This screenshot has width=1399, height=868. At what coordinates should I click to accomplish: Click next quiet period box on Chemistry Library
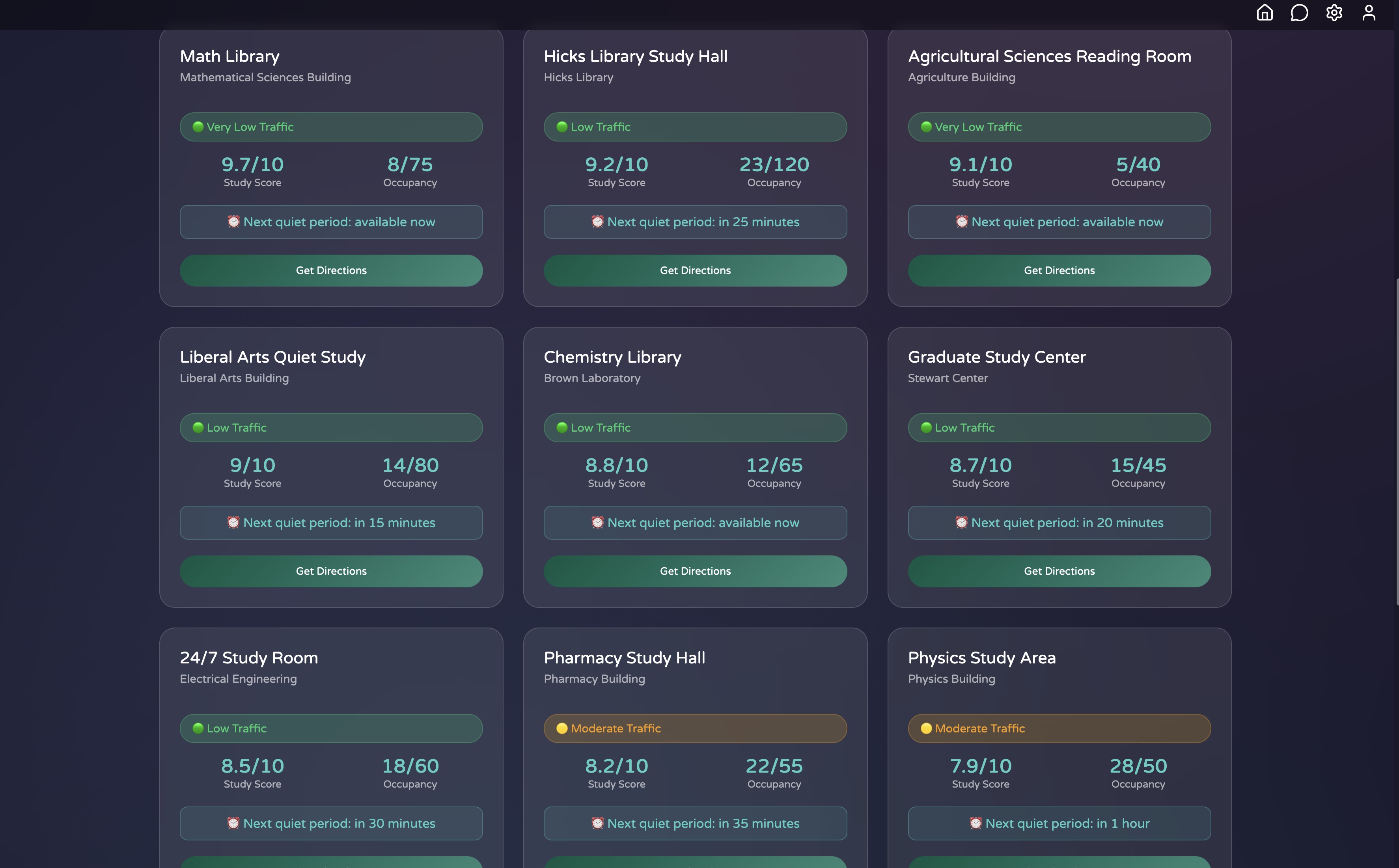695,522
